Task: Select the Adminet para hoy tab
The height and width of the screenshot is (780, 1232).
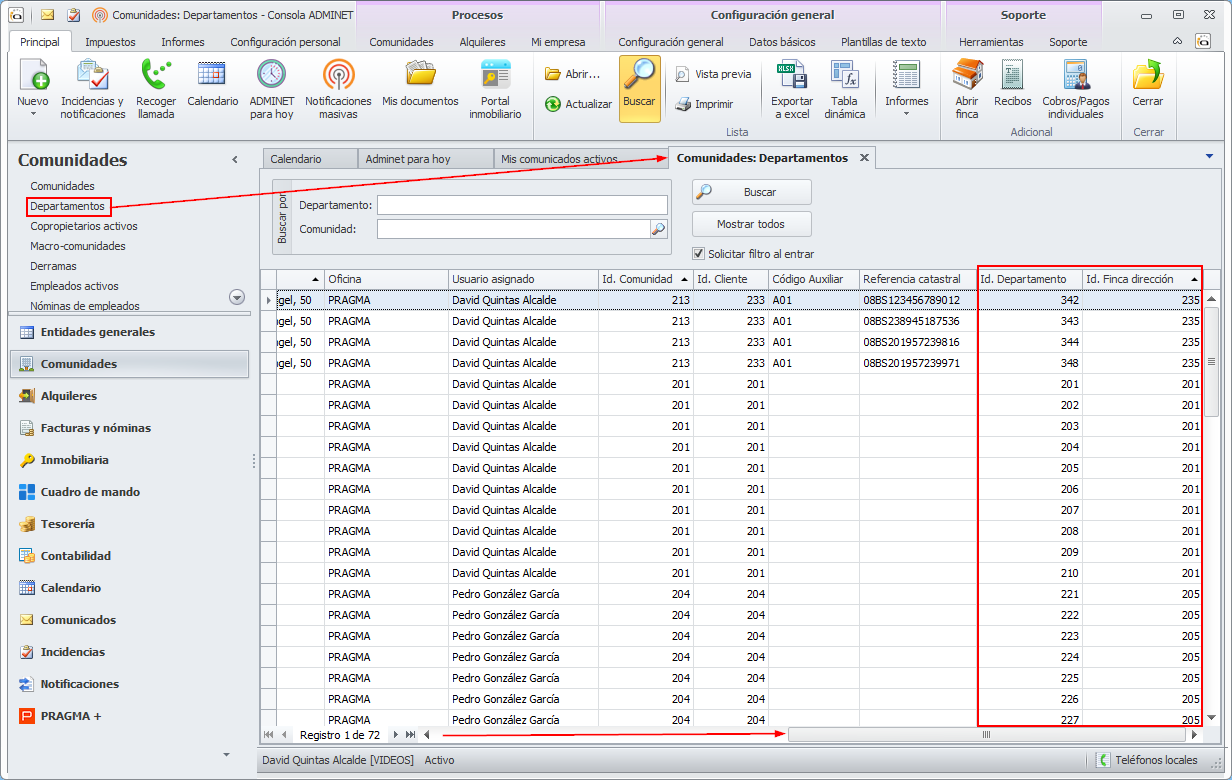Action: click(x=408, y=159)
